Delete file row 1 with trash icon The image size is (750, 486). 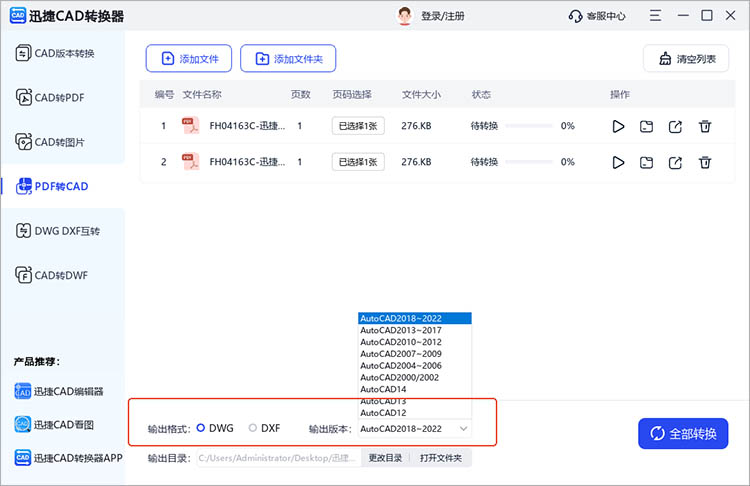click(x=705, y=126)
